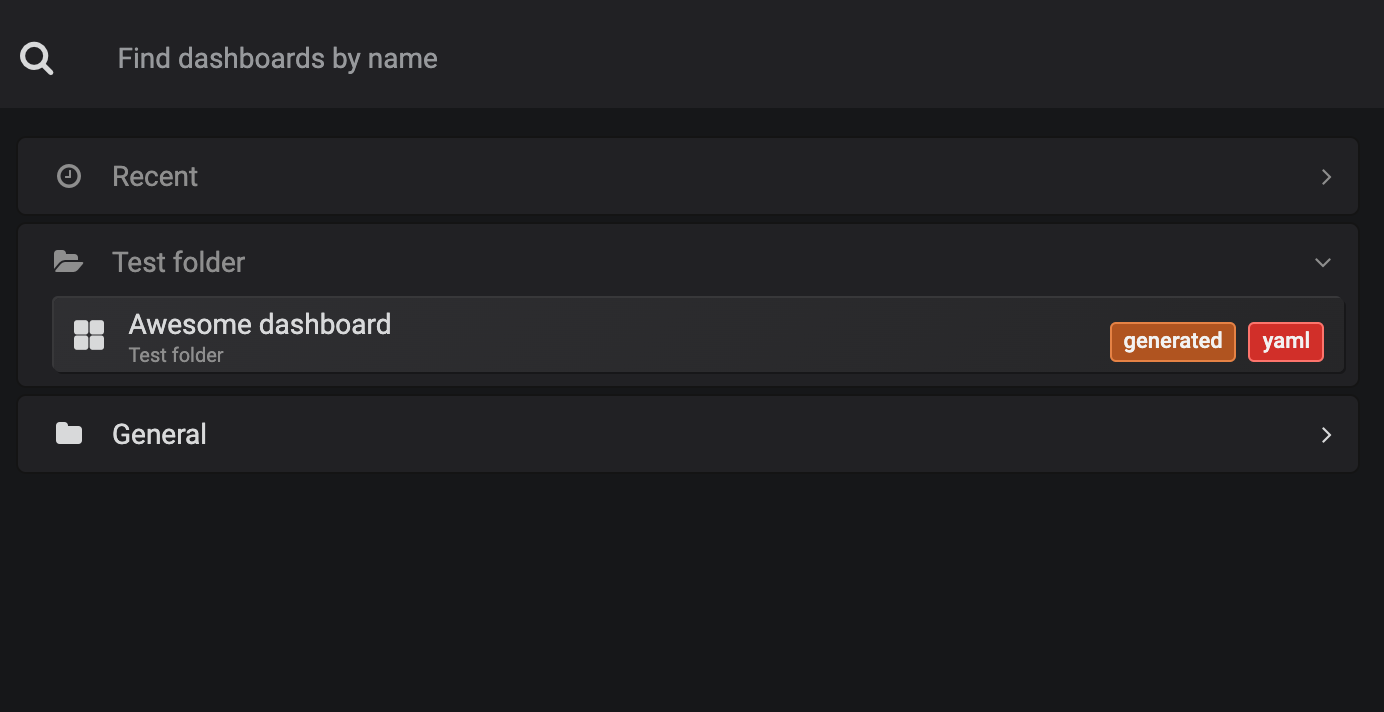Click the dashboard grid icon for Awesome dashboard
This screenshot has width=1384, height=712.
coord(89,335)
